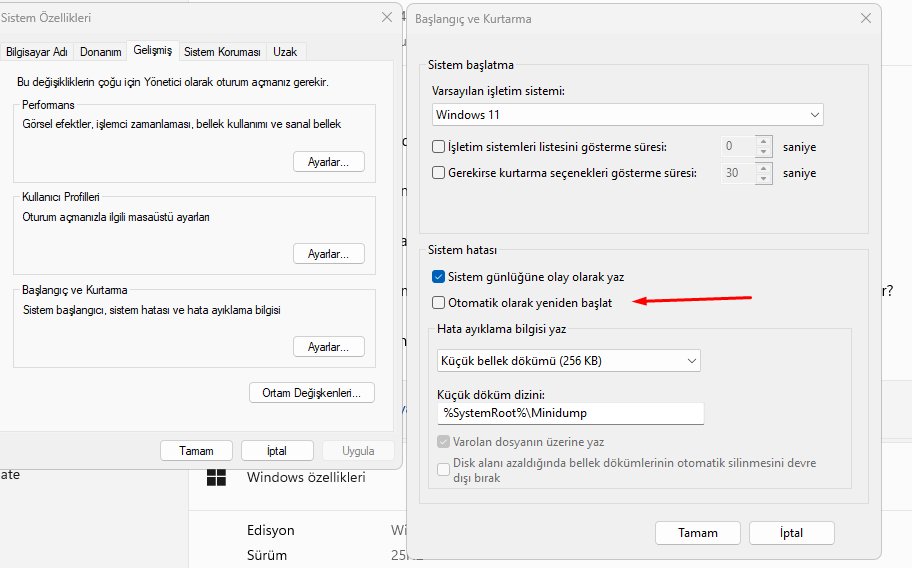Click Tamam in Sistem Özellikleri window
The image size is (912, 568).
196,451
